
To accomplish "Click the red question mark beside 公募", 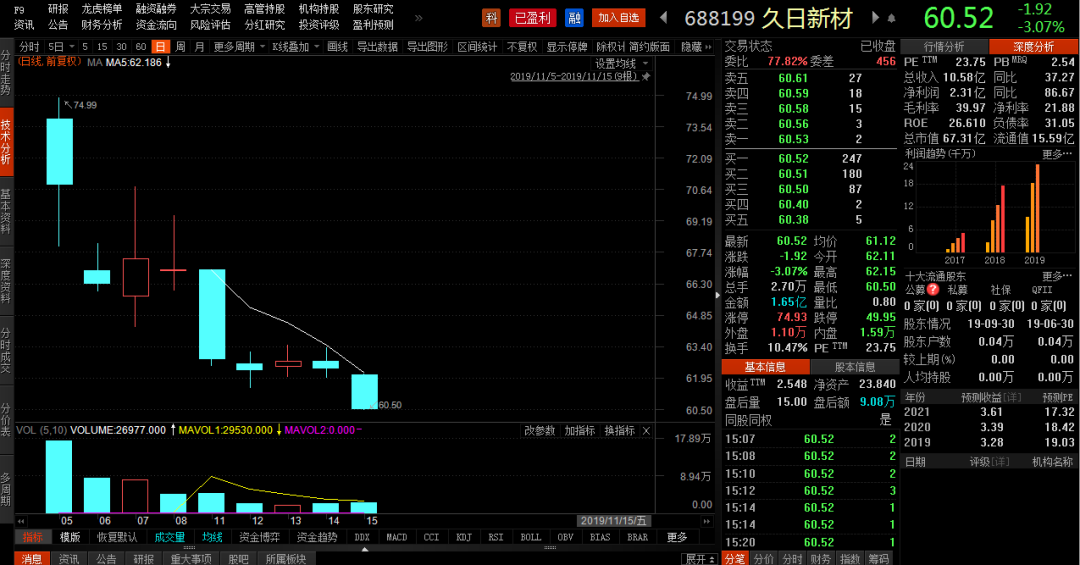I will pyautogui.click(x=933, y=289).
